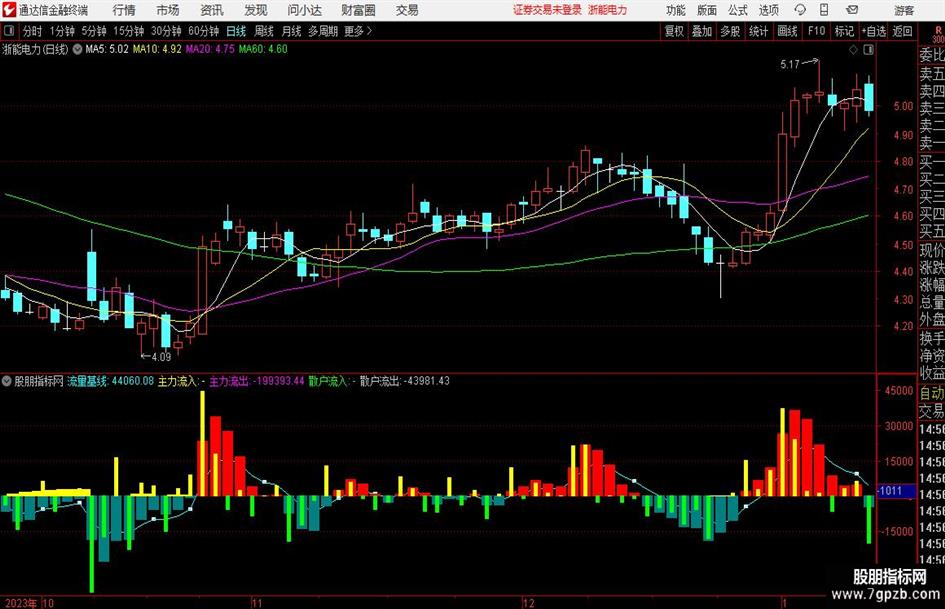Image resolution: width=945 pixels, height=609 pixels.
Task: Click the 主力流出: -199393.44 value
Action: [257, 381]
